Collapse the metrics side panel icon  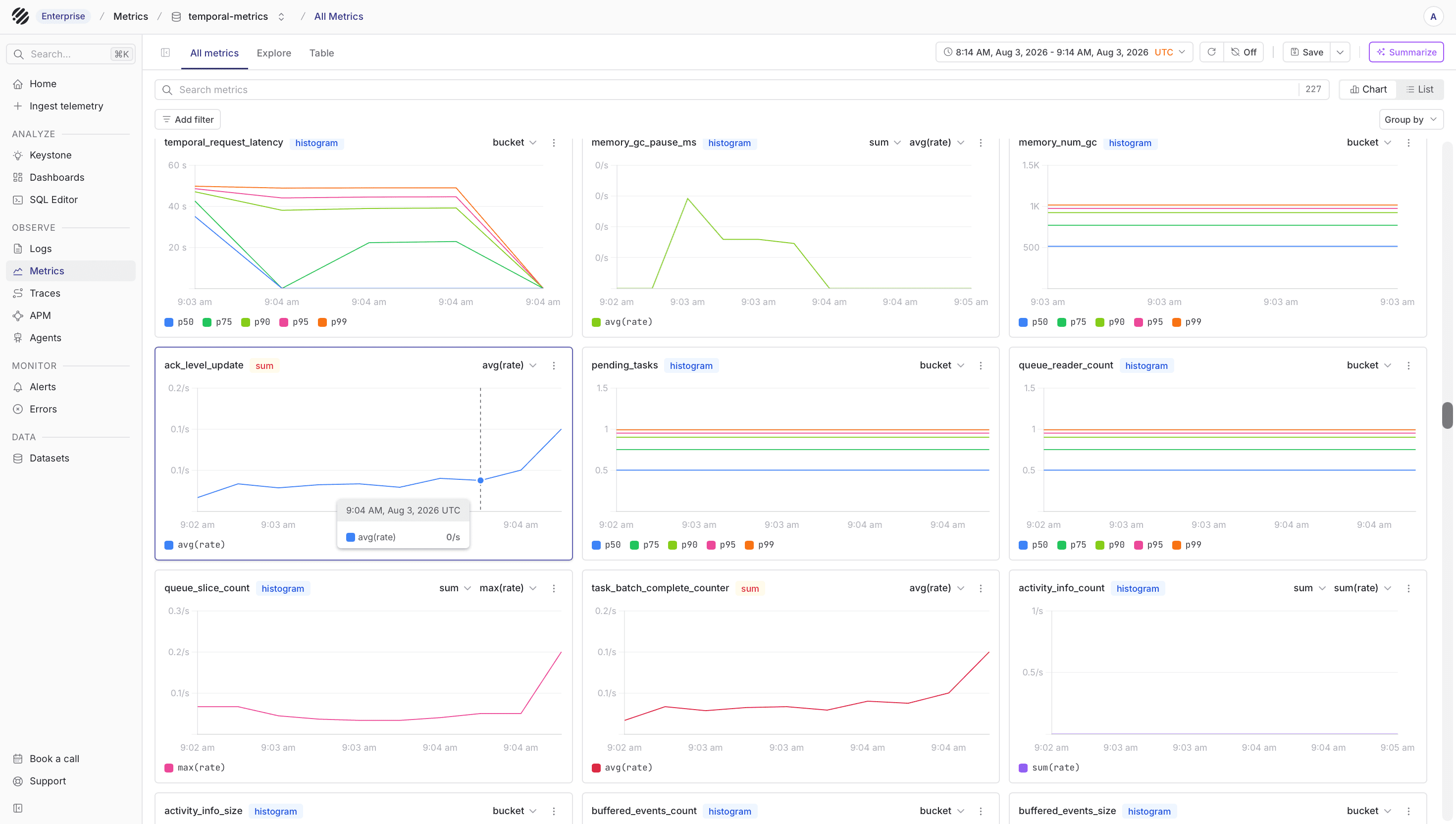coord(165,52)
